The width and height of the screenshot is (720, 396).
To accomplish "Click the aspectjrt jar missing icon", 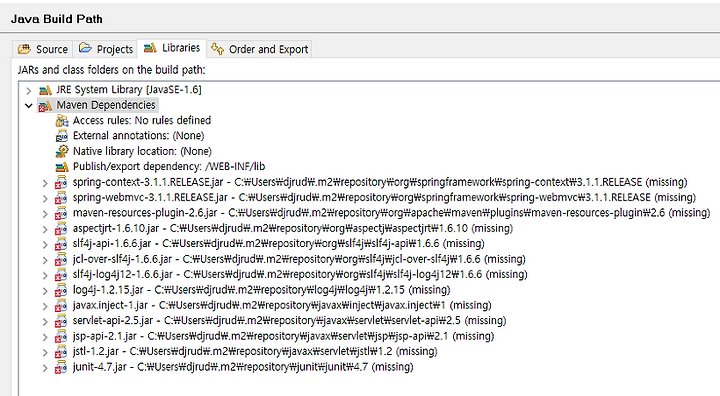I will [61, 229].
